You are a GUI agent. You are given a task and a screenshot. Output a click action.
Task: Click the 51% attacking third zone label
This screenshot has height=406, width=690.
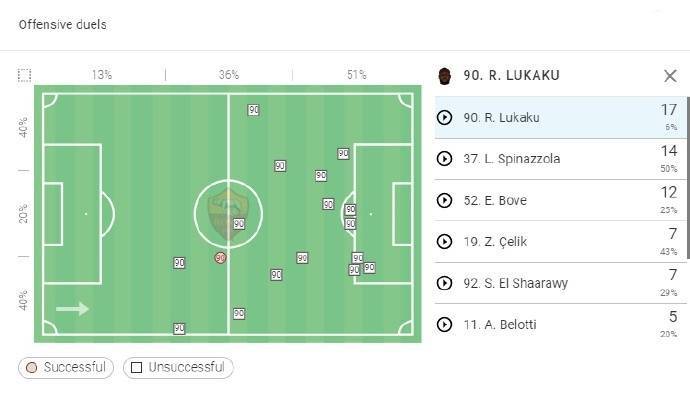coord(356,75)
